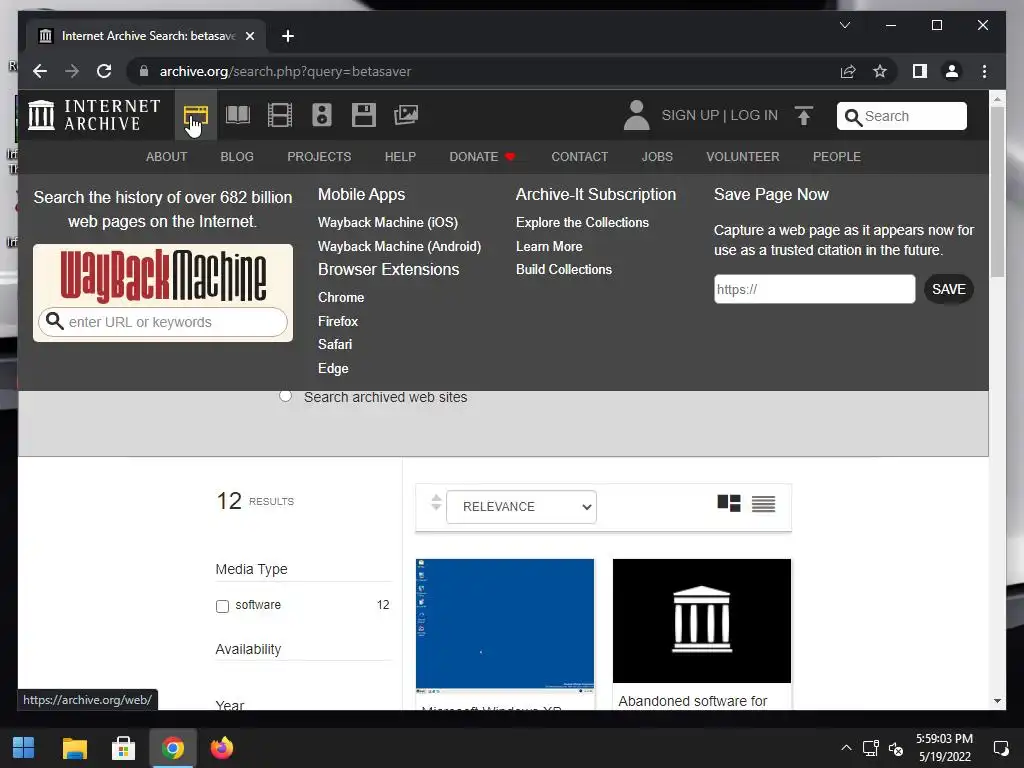The image size is (1024, 768).
Task: Open the notification center icon
Action: [x=1000, y=748]
